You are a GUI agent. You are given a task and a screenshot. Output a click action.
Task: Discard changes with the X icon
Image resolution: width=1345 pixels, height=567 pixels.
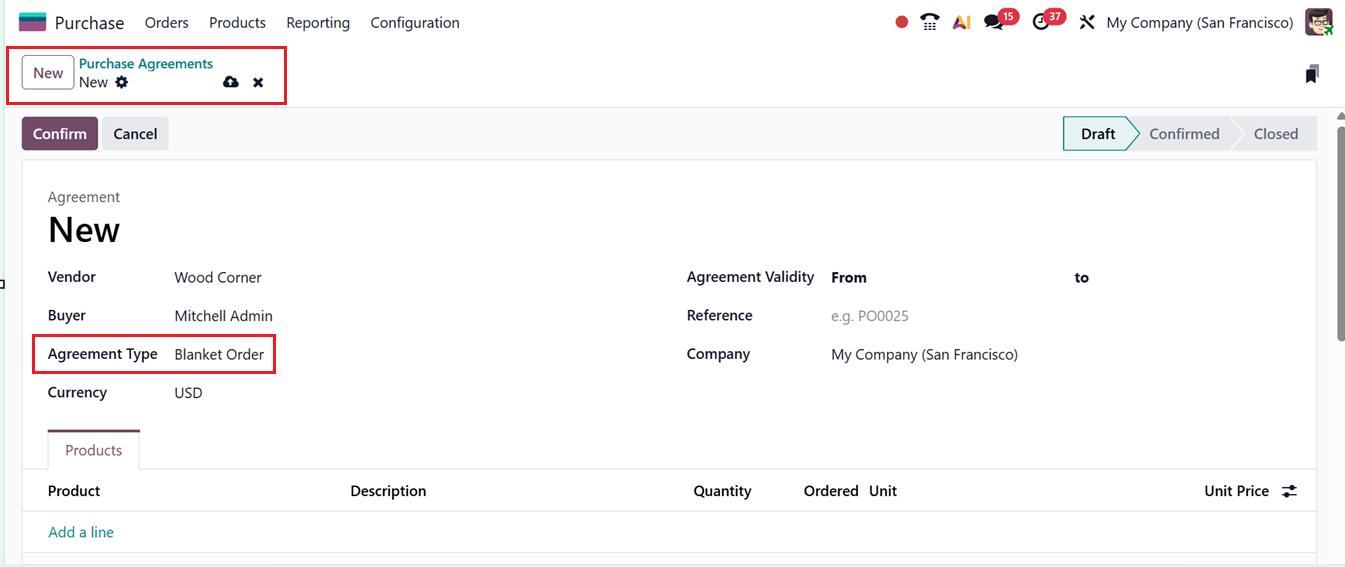pyautogui.click(x=258, y=82)
